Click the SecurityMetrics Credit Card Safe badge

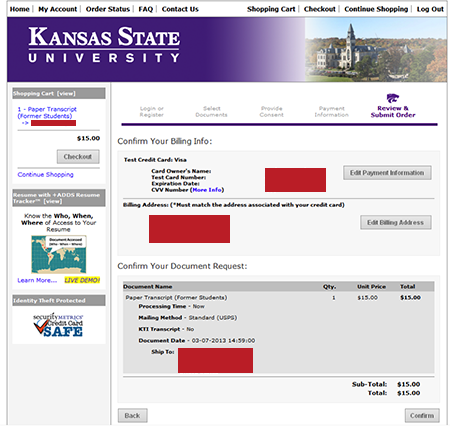click(x=58, y=325)
